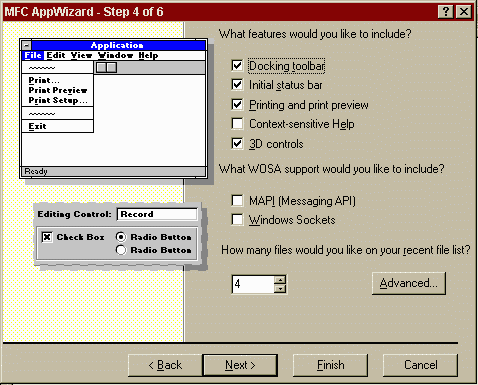Click the title bar help question mark
Screen dimensions: 478x385
446,12
